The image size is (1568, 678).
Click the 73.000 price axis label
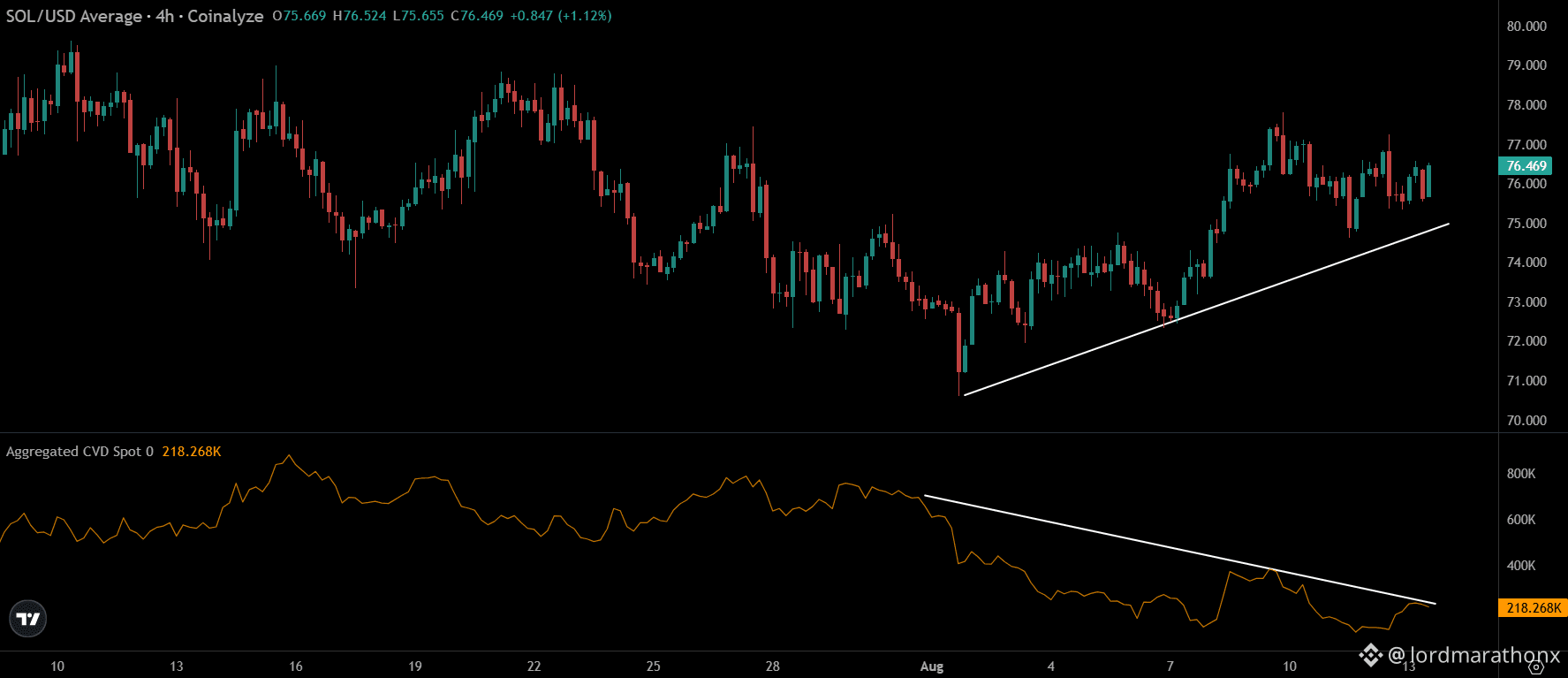point(1526,302)
